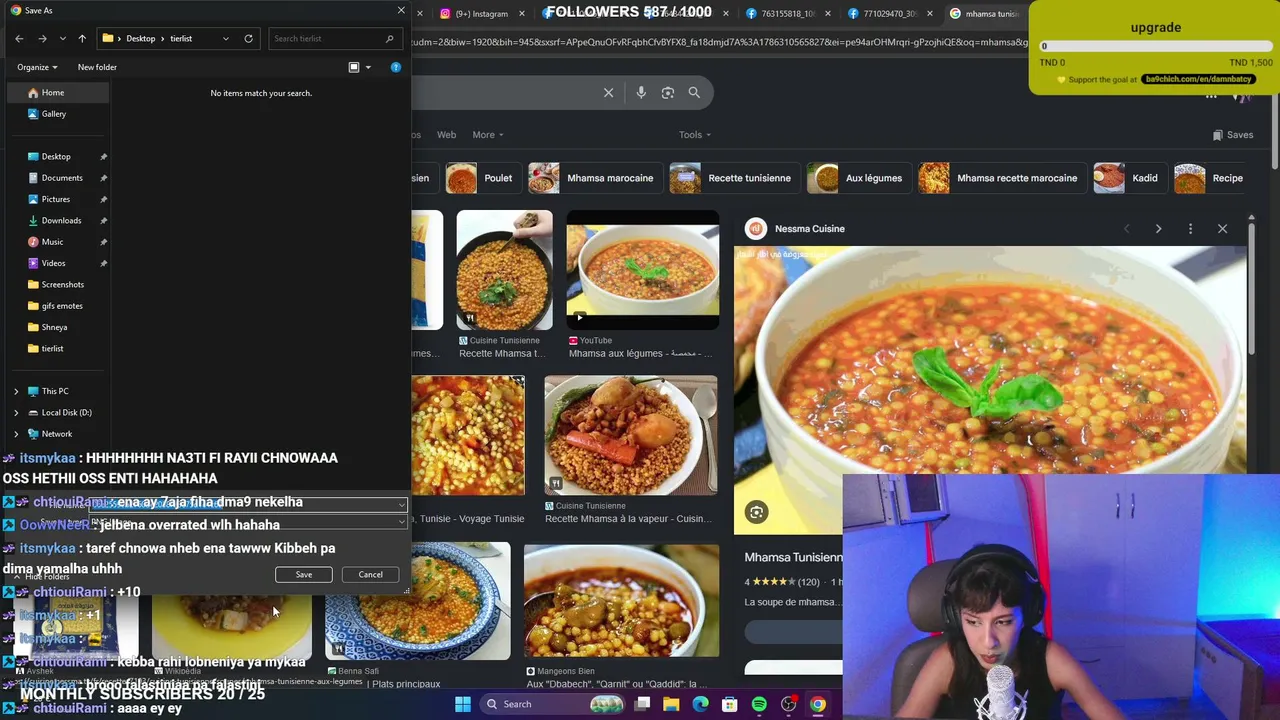Click Cancel button in dialog
The height and width of the screenshot is (720, 1280).
(370, 575)
